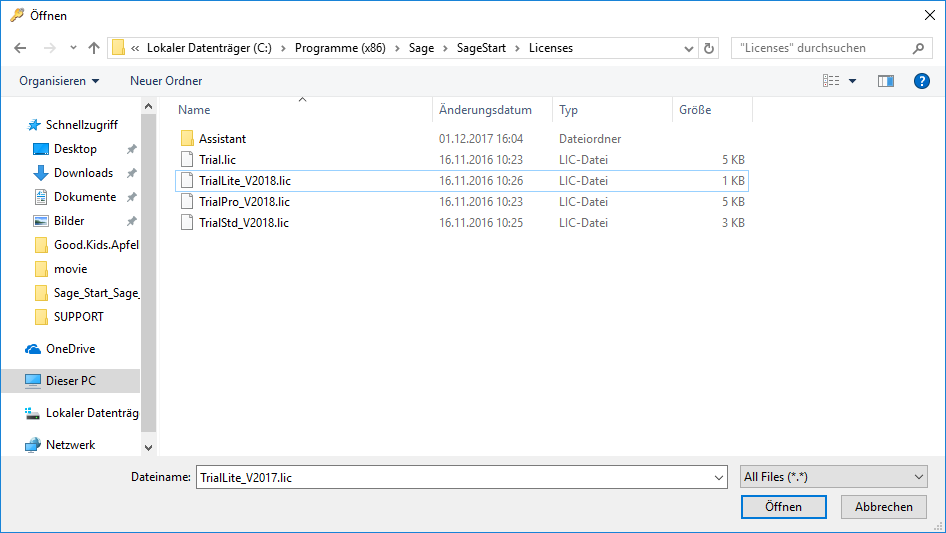Image resolution: width=946 pixels, height=533 pixels.
Task: Go up one folder level arrow
Action: pos(94,48)
